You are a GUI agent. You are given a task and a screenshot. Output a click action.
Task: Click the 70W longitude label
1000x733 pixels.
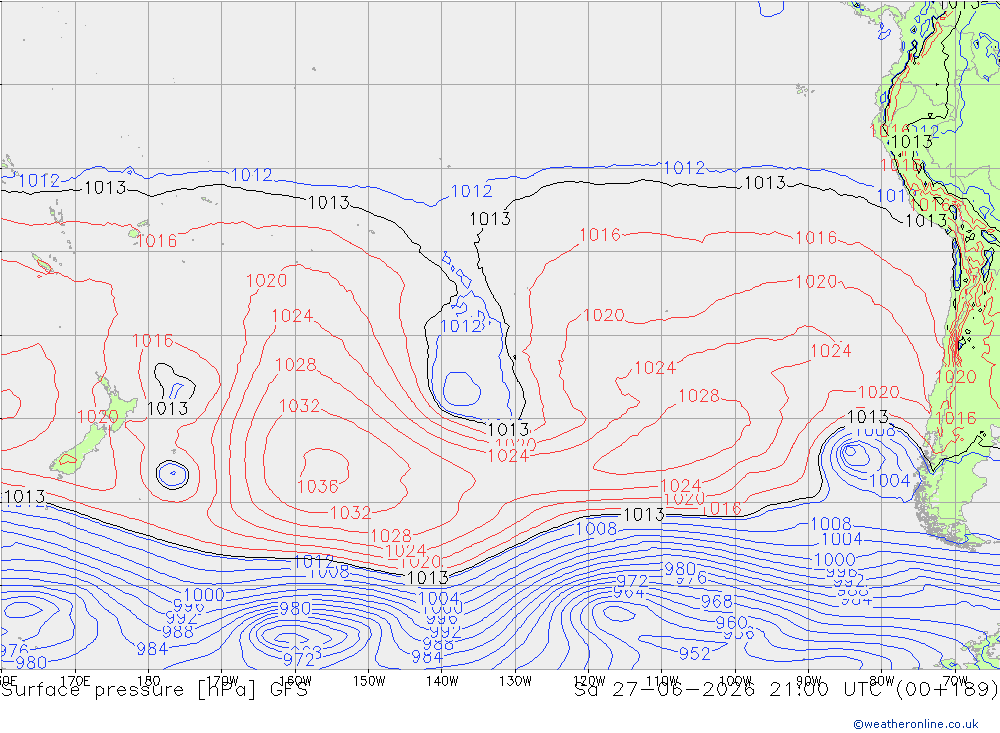pyautogui.click(x=955, y=681)
